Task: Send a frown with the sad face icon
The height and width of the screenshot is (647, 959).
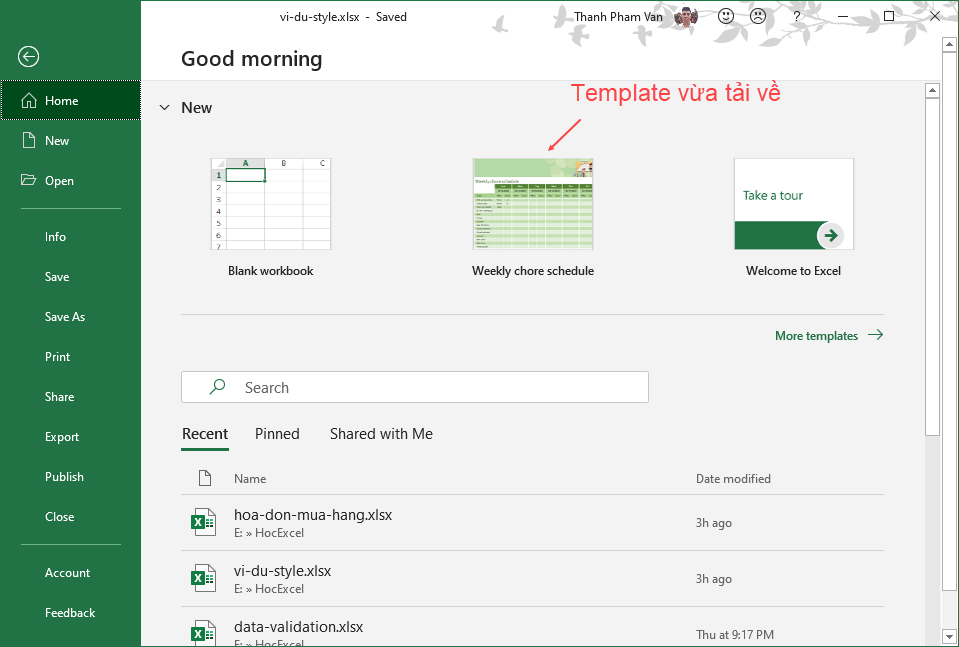Action: pyautogui.click(x=758, y=17)
